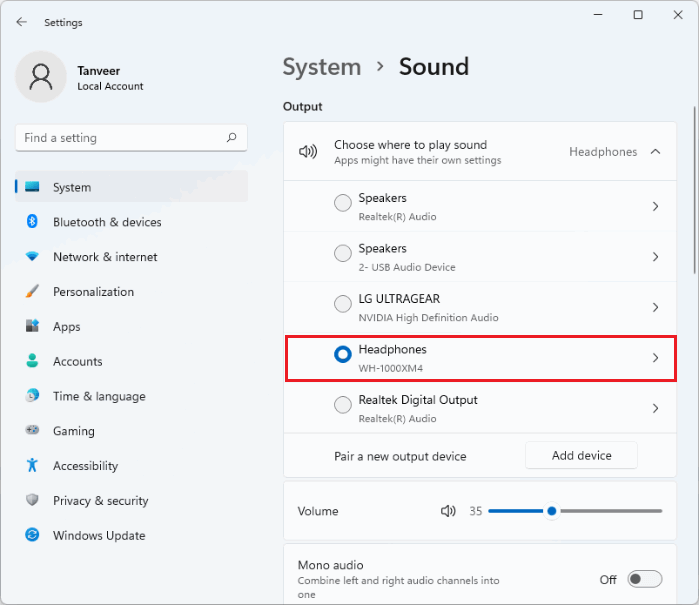Open the Tanveer user profile avatar
Viewport: 699px width, 605px height.
pos(41,77)
